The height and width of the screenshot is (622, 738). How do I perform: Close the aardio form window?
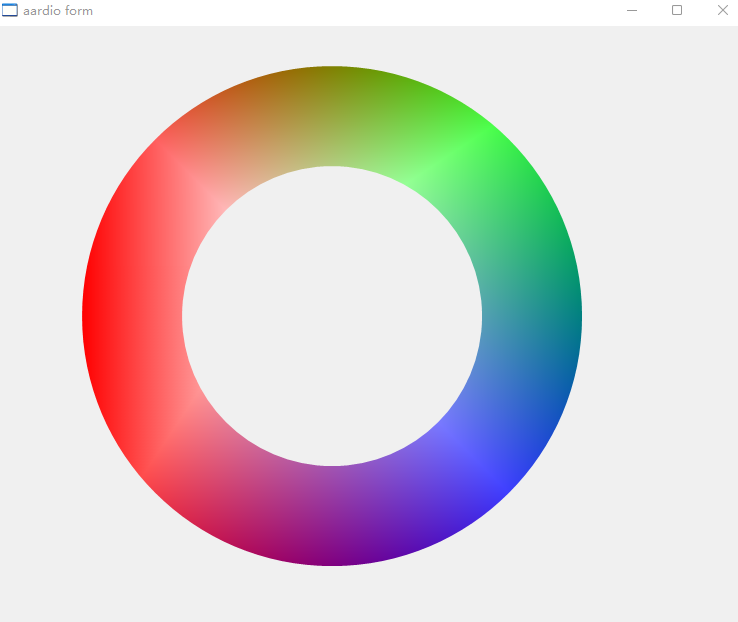[x=722, y=10]
